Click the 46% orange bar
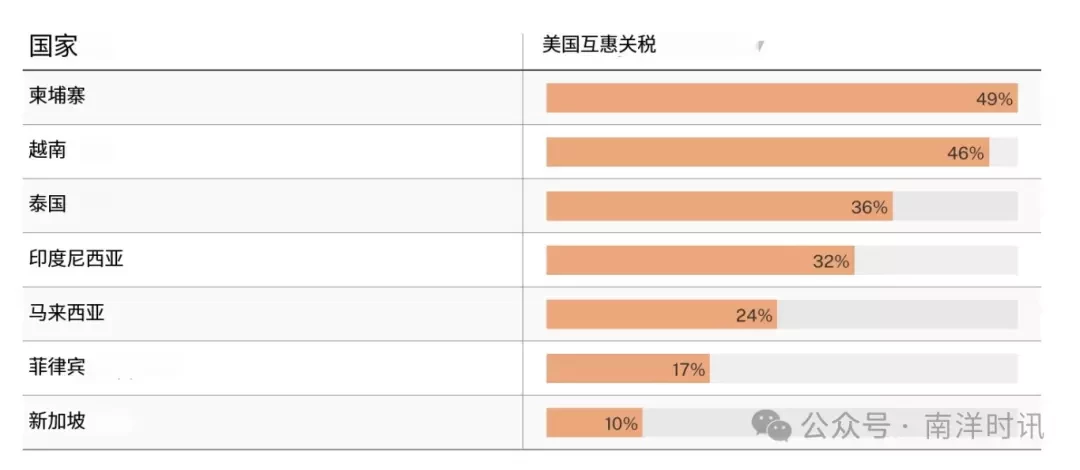Viewport: 1080px width, 470px height. 768,152
